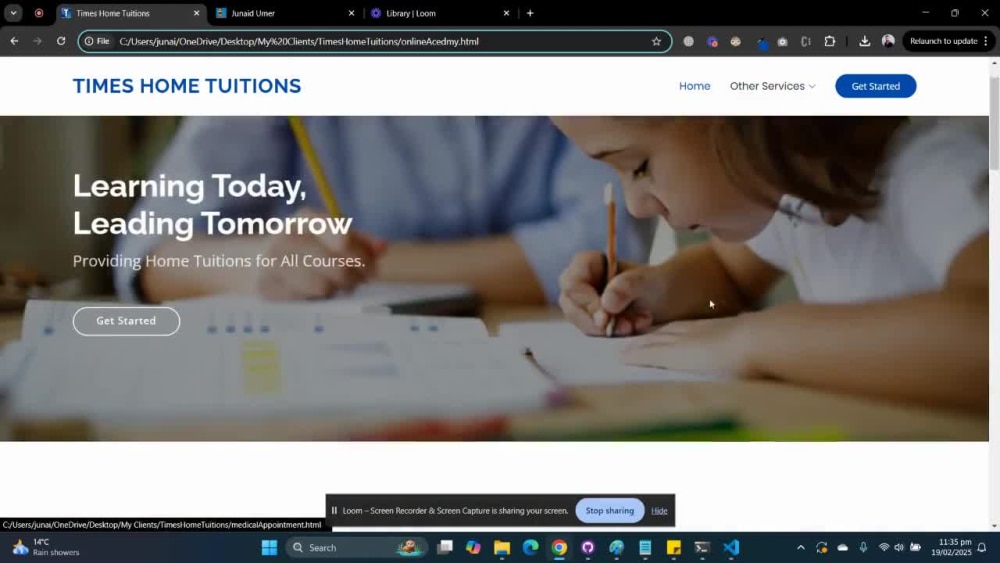Viewport: 1000px width, 563px height.
Task: Go to the Home nav link
Action: [x=695, y=86]
